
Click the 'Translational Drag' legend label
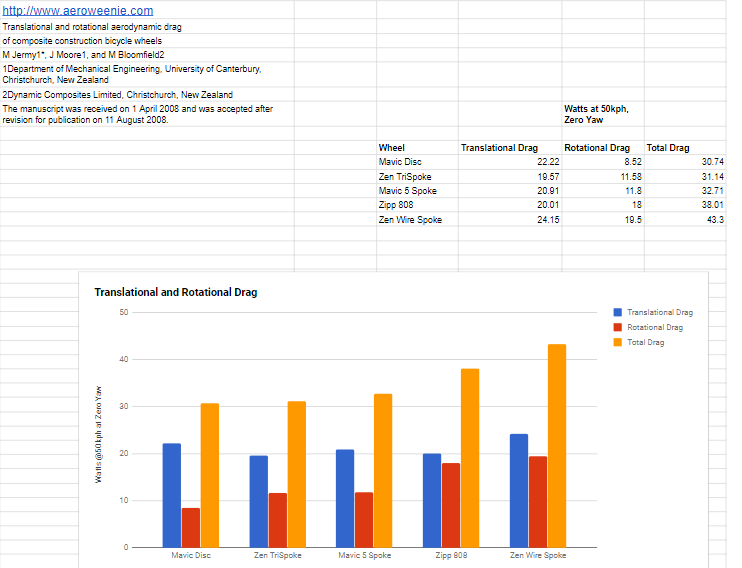tap(660, 312)
